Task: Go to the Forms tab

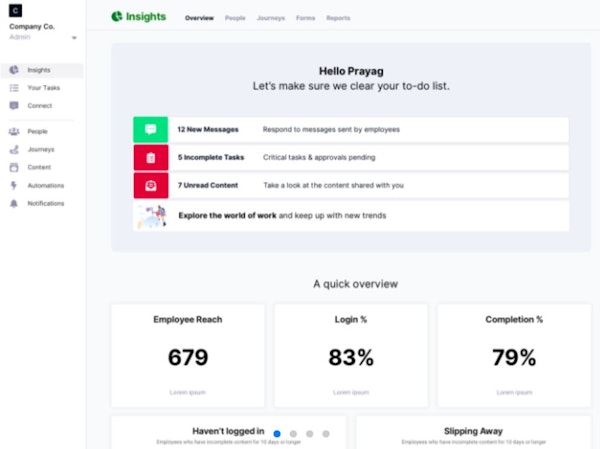Action: coord(305,18)
